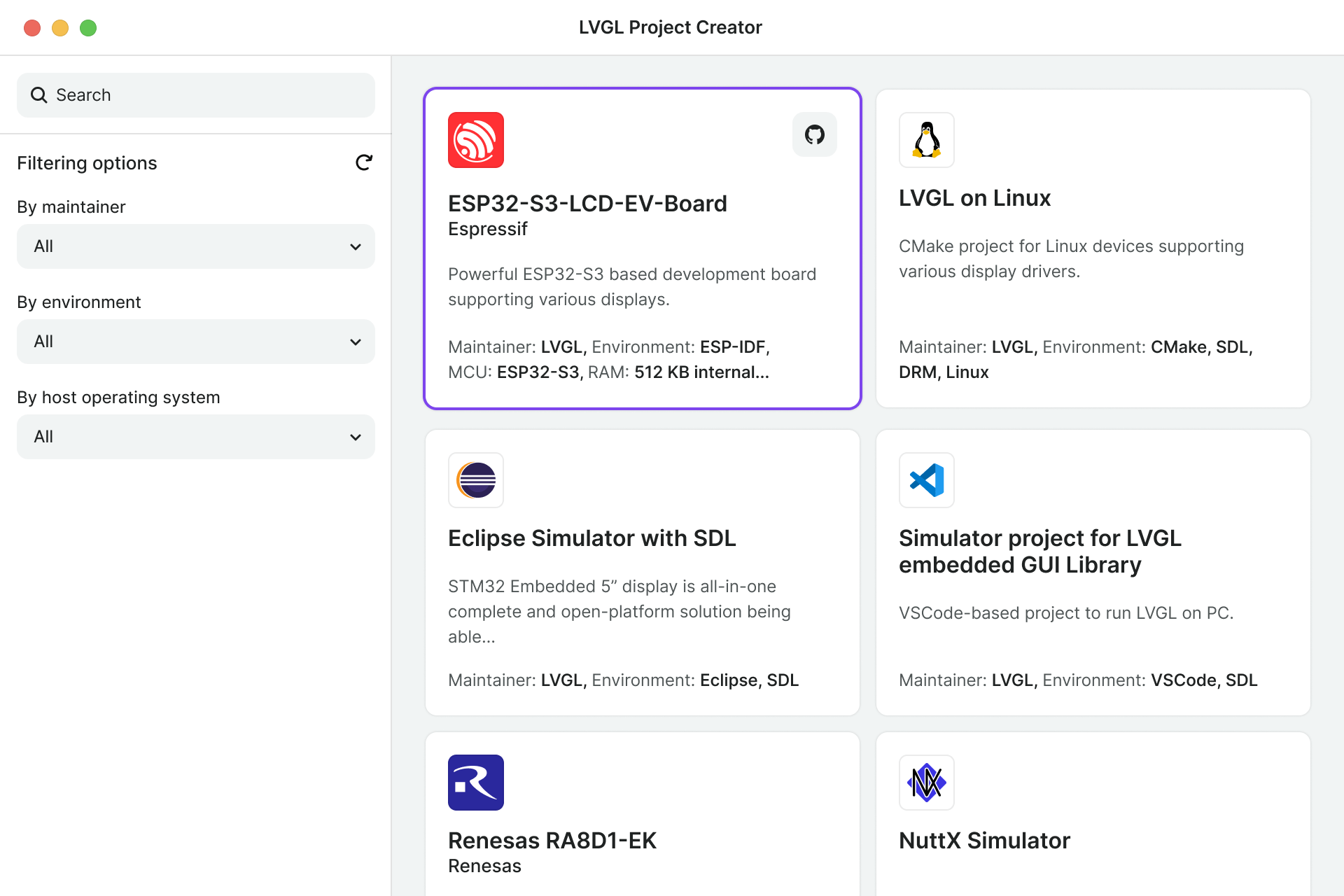Open the By host operating system dropdown
Screen dimensions: 1344x896
[x=196, y=437]
